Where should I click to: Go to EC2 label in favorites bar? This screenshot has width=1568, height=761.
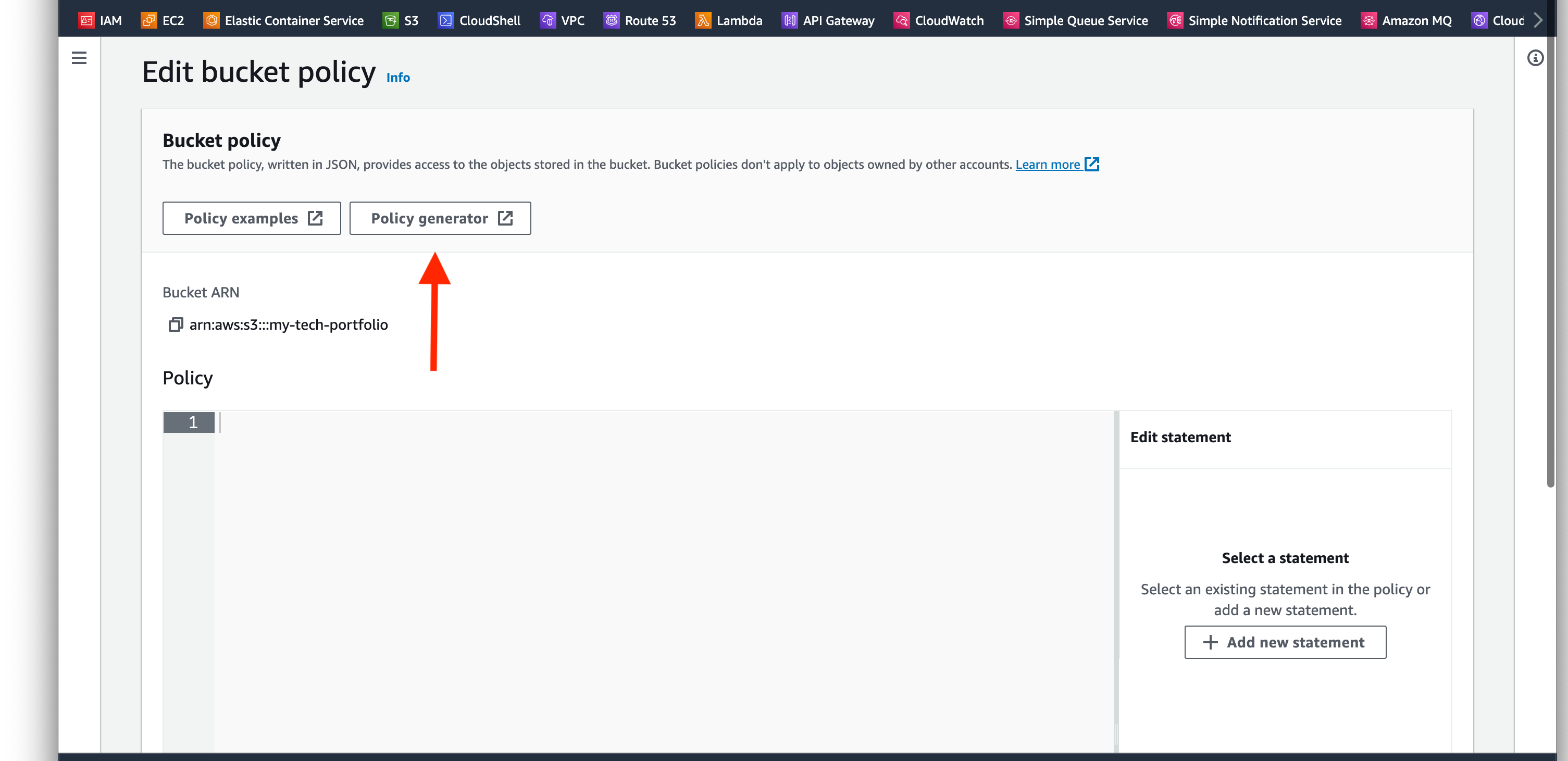(x=173, y=21)
